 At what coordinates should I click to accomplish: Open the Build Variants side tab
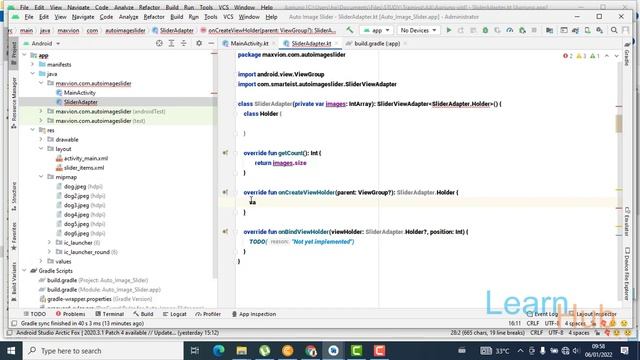coord(13,282)
